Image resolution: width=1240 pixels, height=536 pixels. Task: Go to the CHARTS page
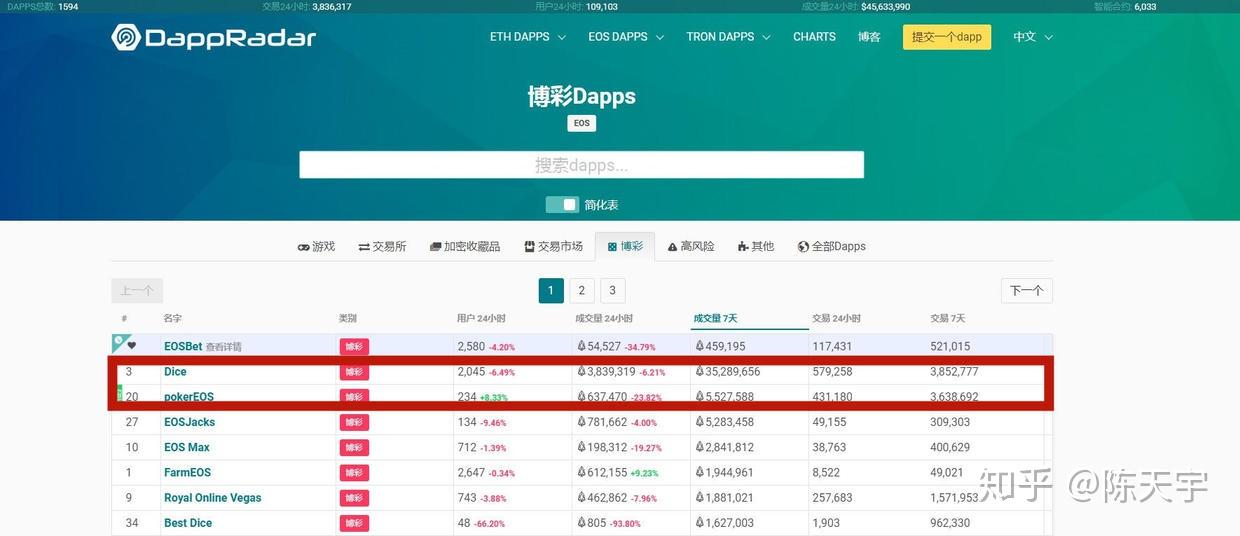coord(814,37)
